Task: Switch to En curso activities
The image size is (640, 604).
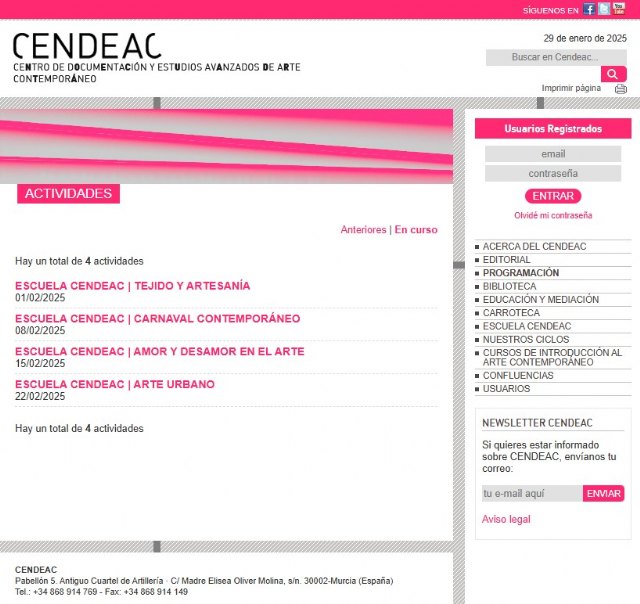Action: pos(416,230)
